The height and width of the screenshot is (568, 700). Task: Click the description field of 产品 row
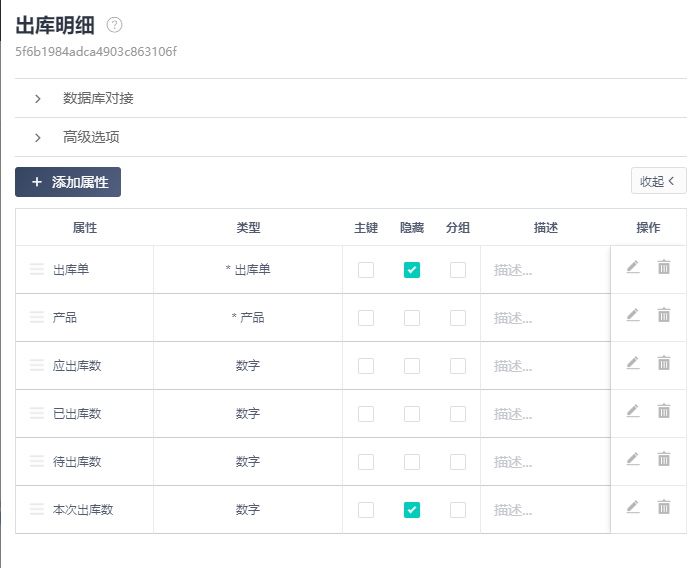click(545, 318)
